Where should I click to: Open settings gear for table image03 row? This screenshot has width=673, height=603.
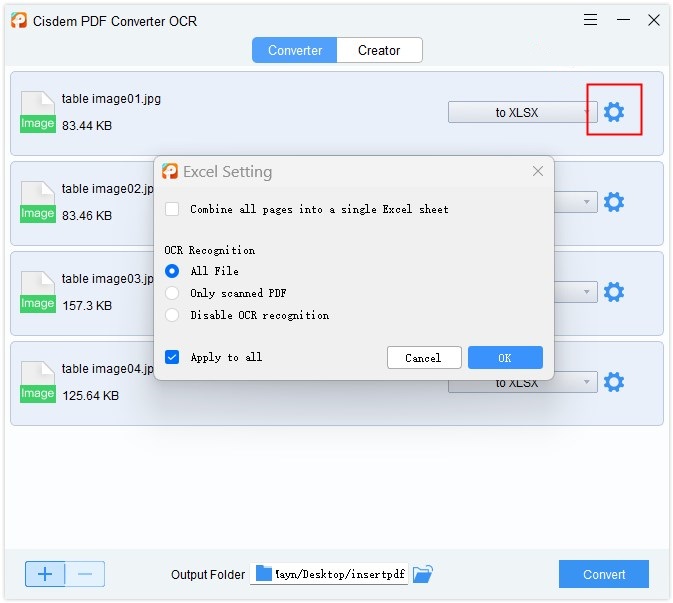tap(613, 292)
